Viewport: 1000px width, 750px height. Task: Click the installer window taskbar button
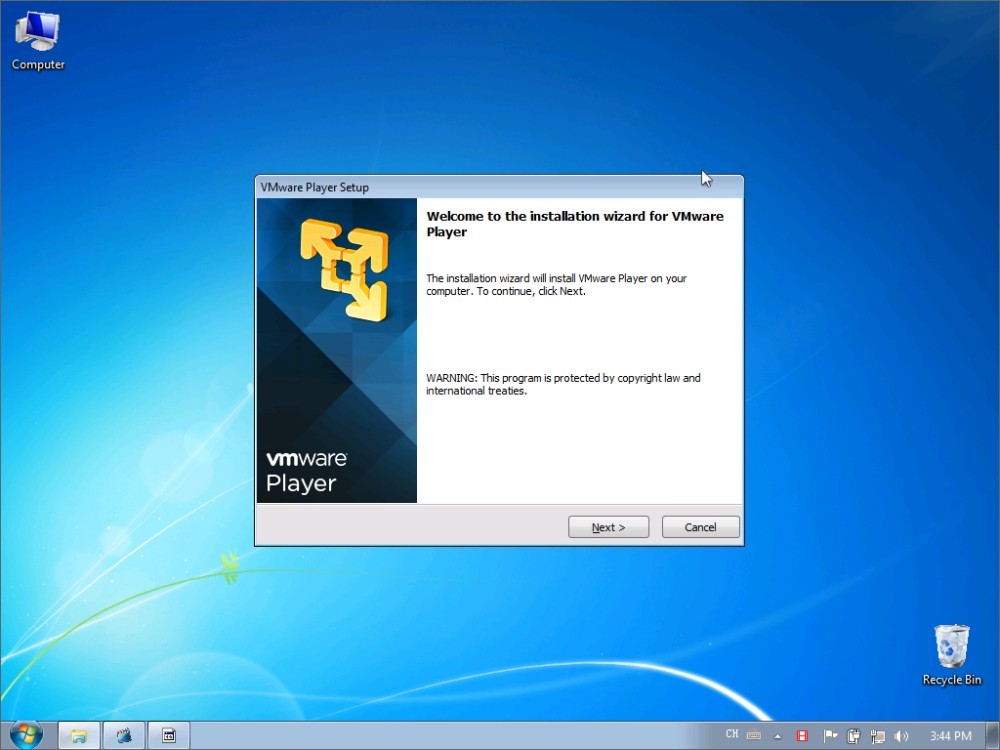tap(169, 735)
